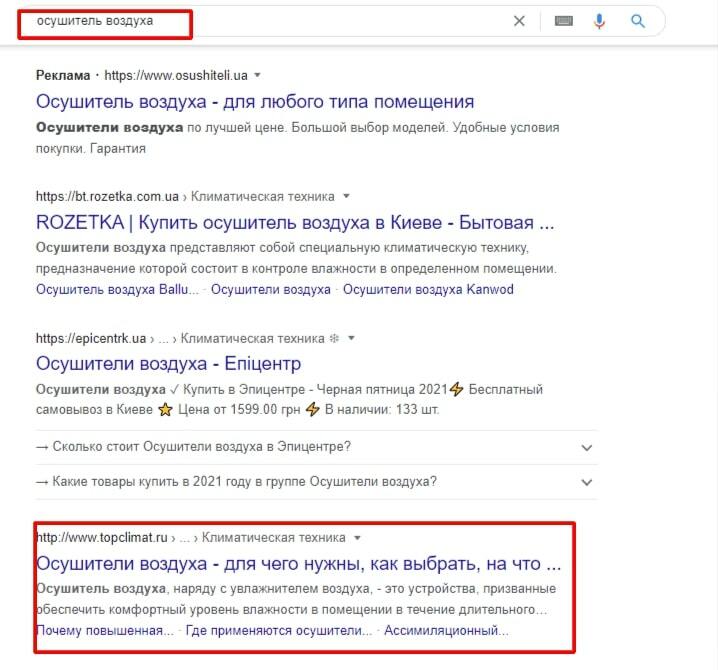Follow sitelink "Ассимиляционный..."
This screenshot has height=670, width=718.
coord(446,631)
